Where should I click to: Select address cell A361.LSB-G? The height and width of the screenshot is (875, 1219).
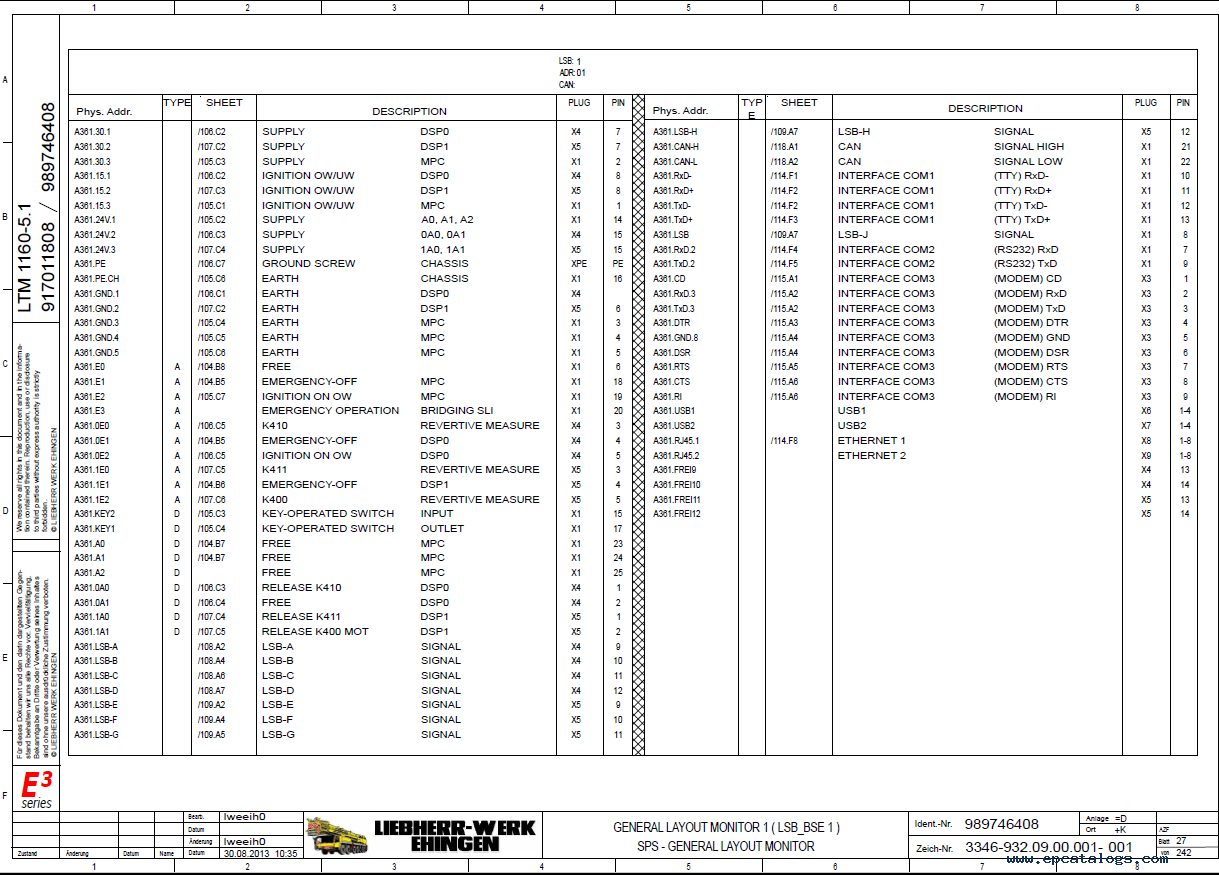pos(96,735)
